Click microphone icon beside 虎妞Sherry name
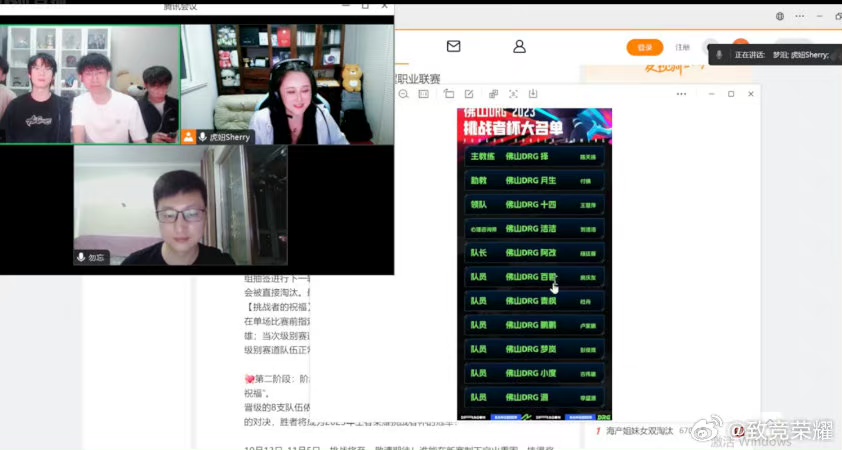The width and height of the screenshot is (842, 450). coord(202,137)
